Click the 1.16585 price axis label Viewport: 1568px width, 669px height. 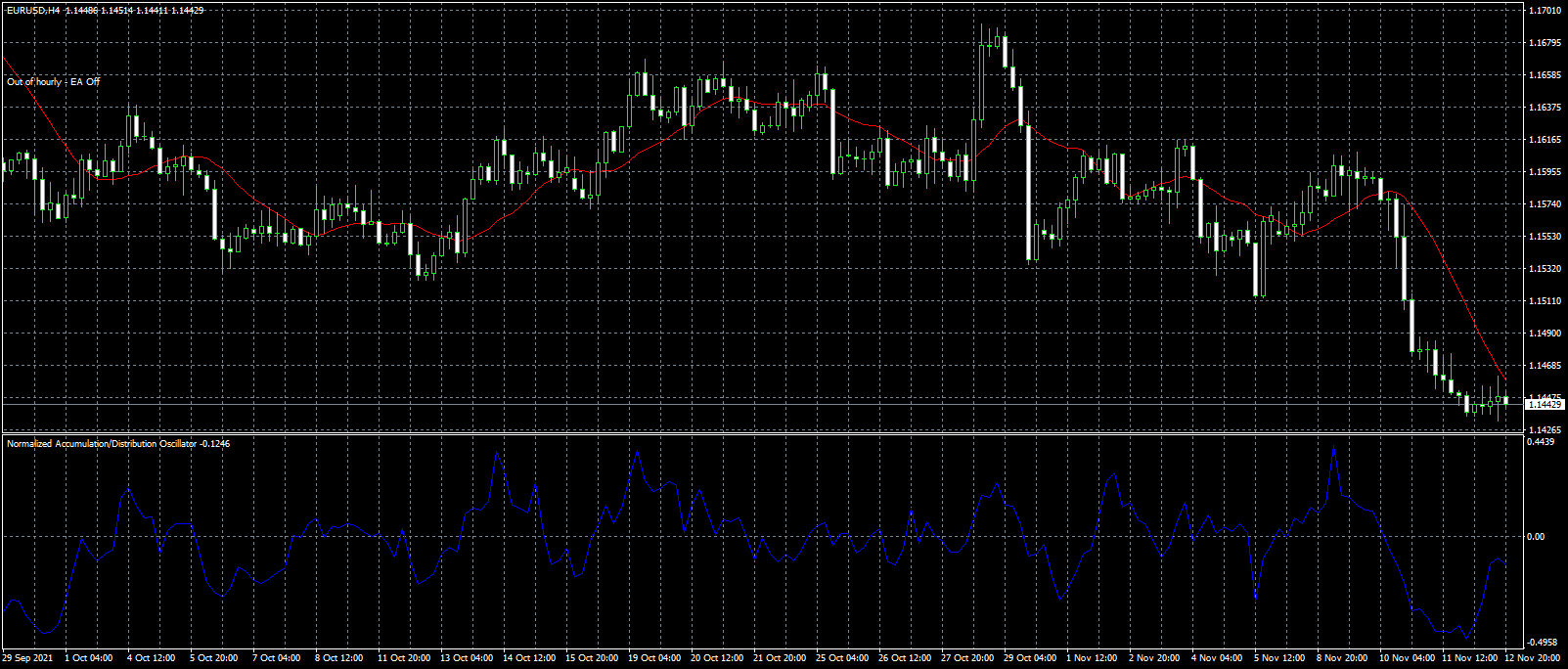(1545, 75)
